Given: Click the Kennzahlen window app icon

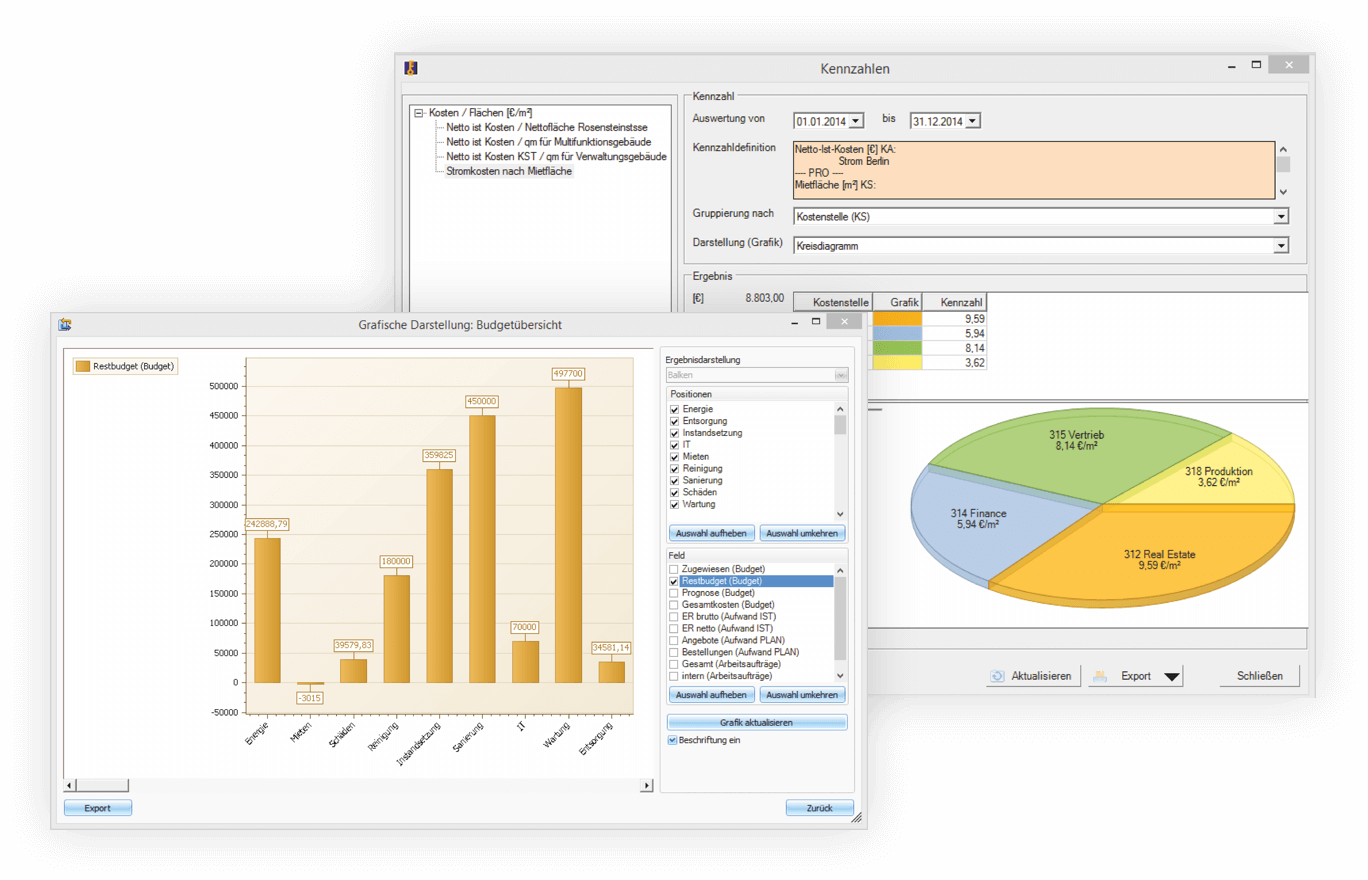Looking at the screenshot, I should tap(410, 68).
